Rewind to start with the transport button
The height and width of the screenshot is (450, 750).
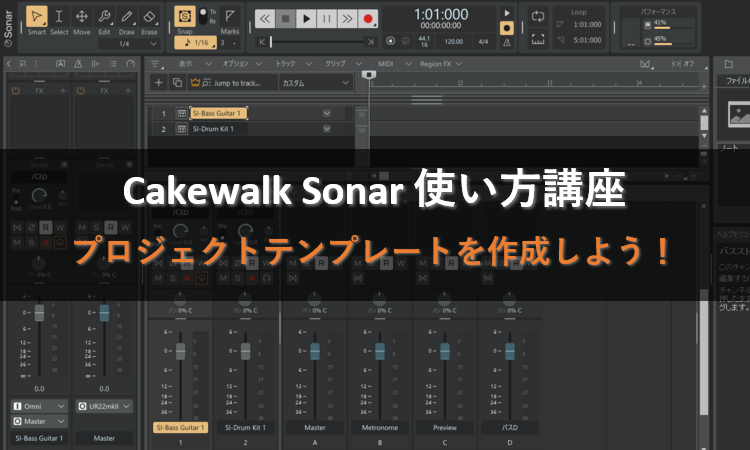click(264, 18)
